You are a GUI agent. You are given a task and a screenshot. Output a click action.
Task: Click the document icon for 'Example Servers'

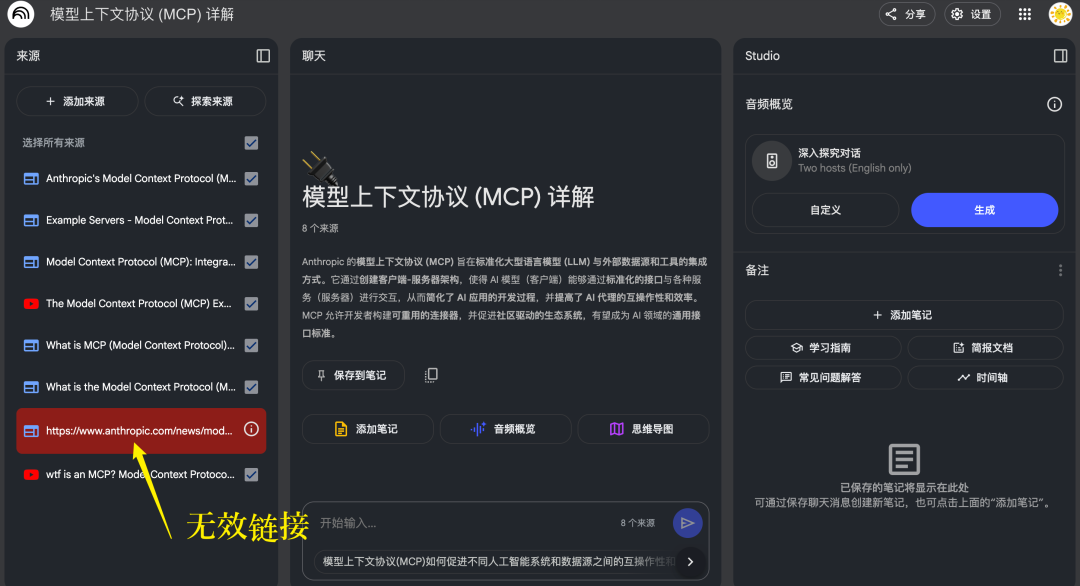[31, 220]
